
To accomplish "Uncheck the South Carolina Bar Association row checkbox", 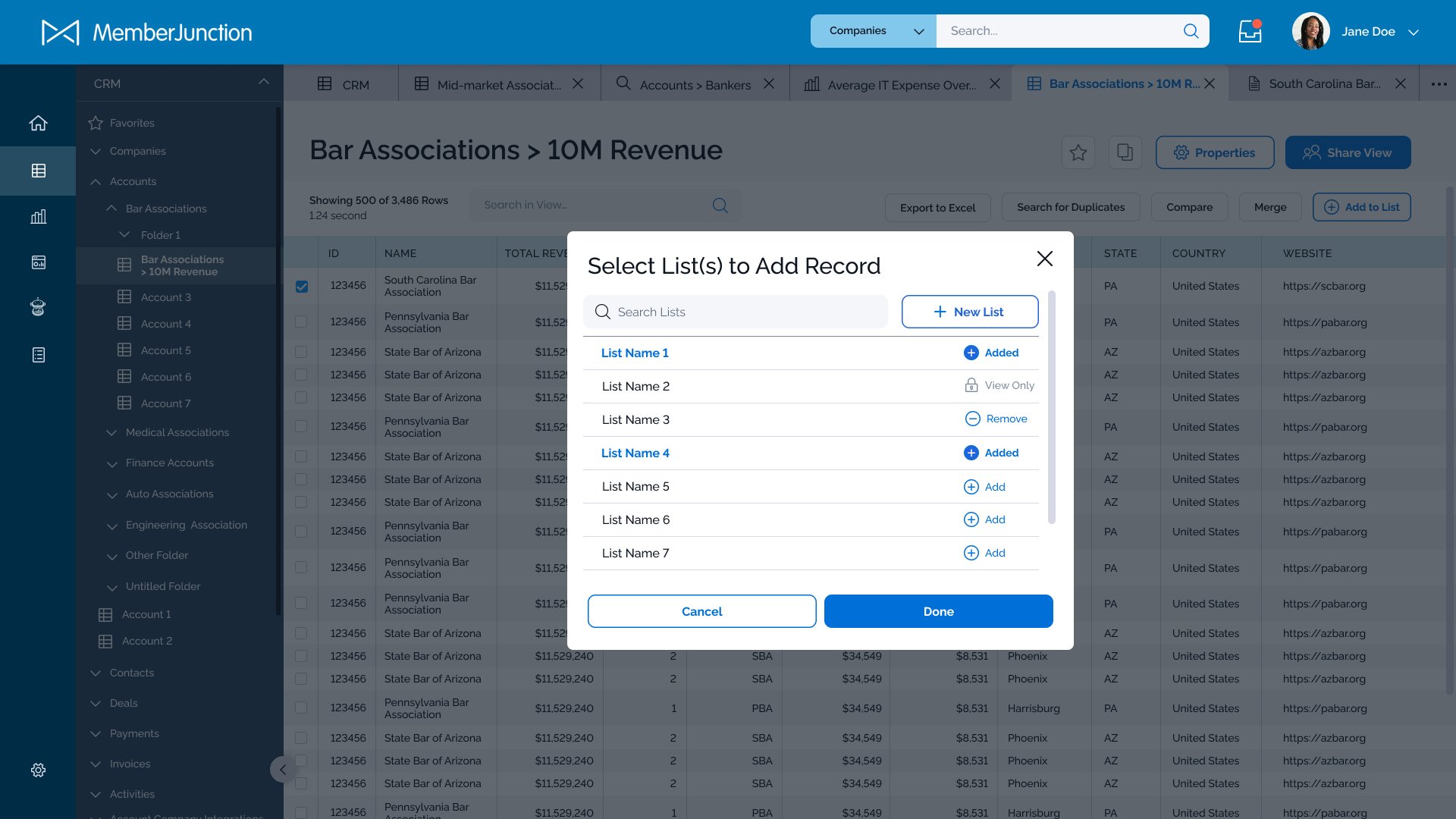I will [x=302, y=286].
